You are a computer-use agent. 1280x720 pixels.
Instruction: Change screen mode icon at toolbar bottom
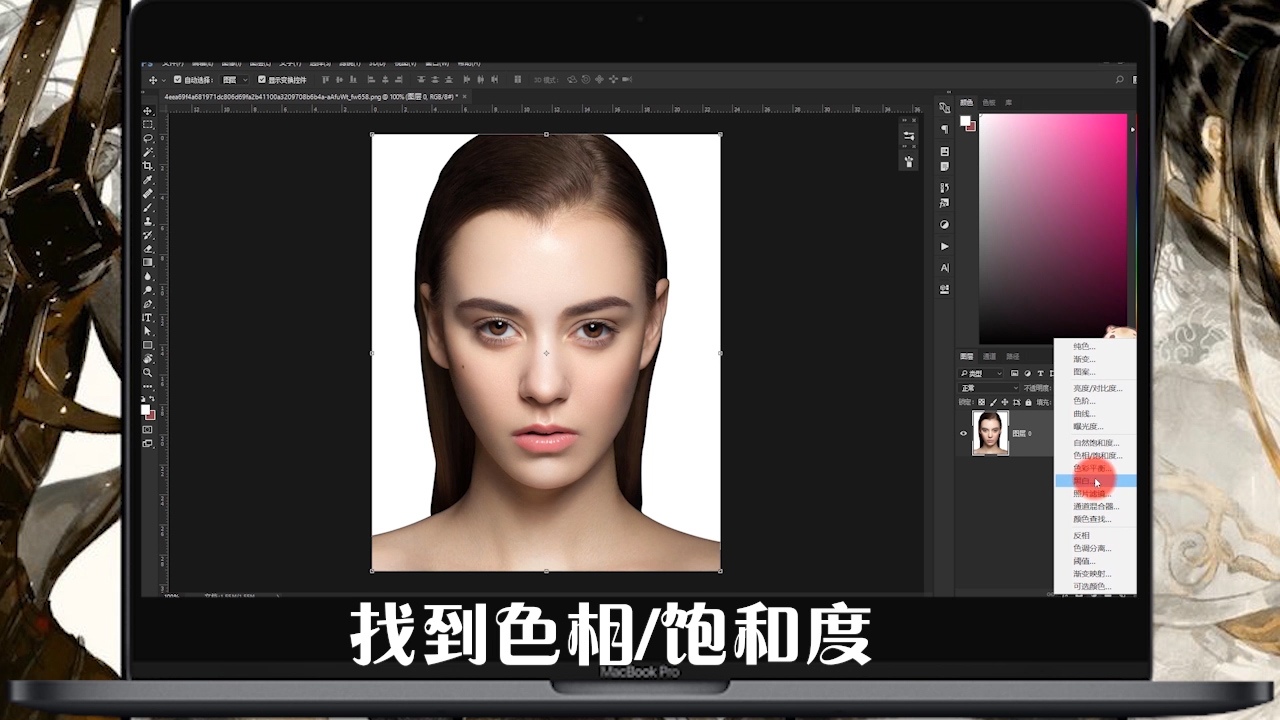(148, 443)
